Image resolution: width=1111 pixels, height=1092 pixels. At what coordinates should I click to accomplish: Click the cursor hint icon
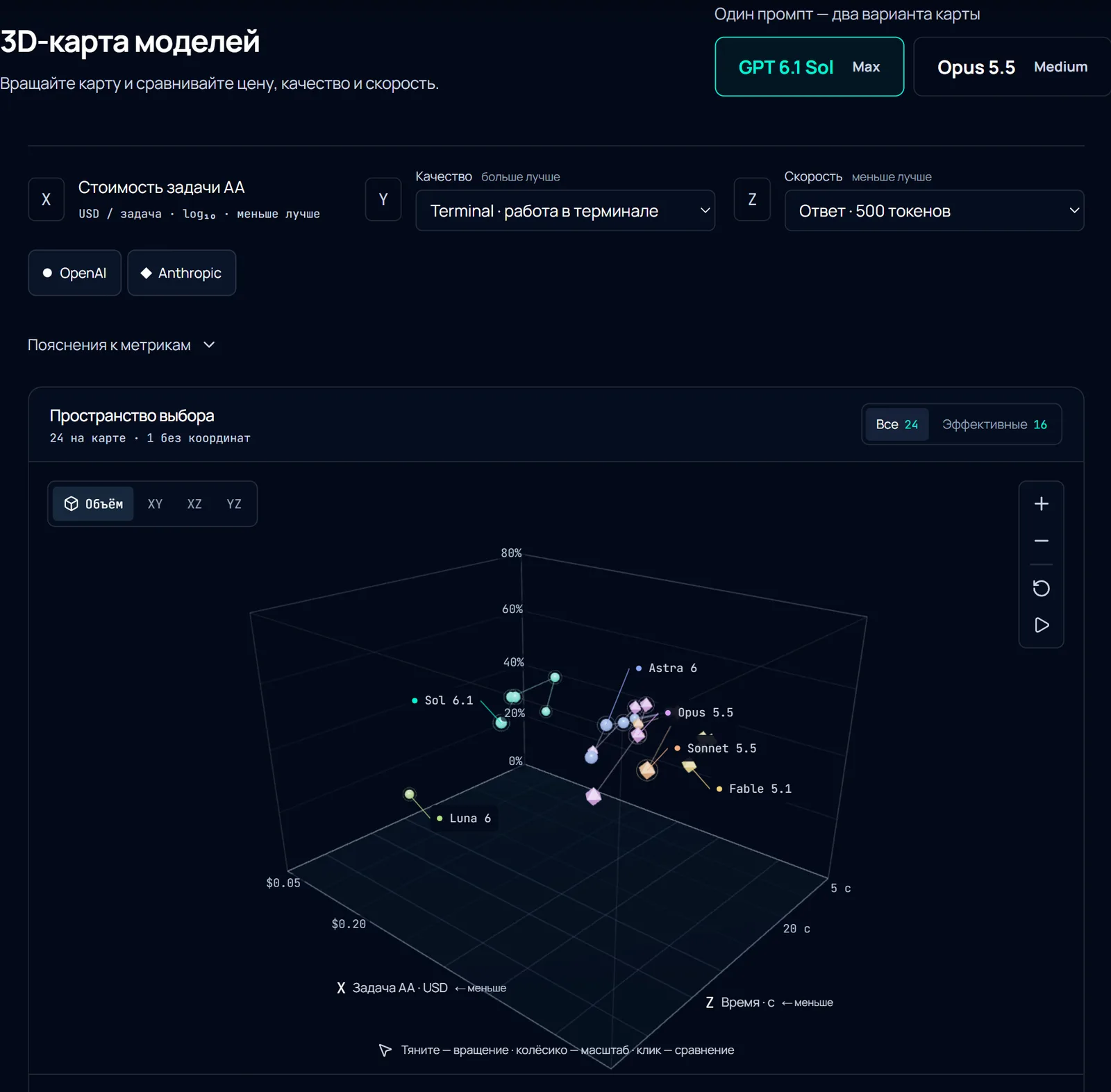point(385,1050)
